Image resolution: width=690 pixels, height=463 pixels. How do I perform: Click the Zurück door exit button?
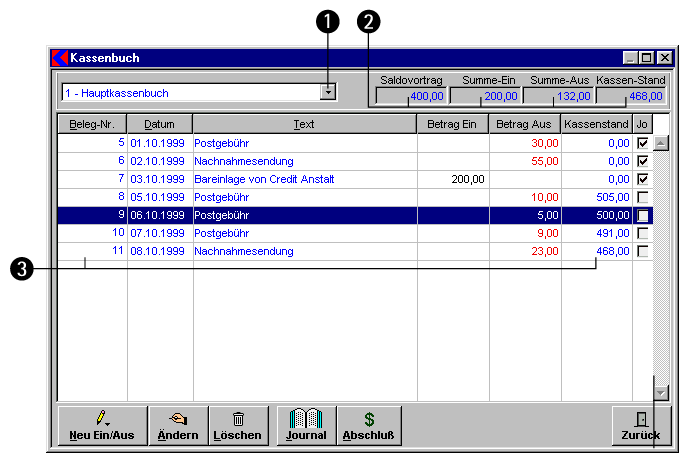(641, 425)
